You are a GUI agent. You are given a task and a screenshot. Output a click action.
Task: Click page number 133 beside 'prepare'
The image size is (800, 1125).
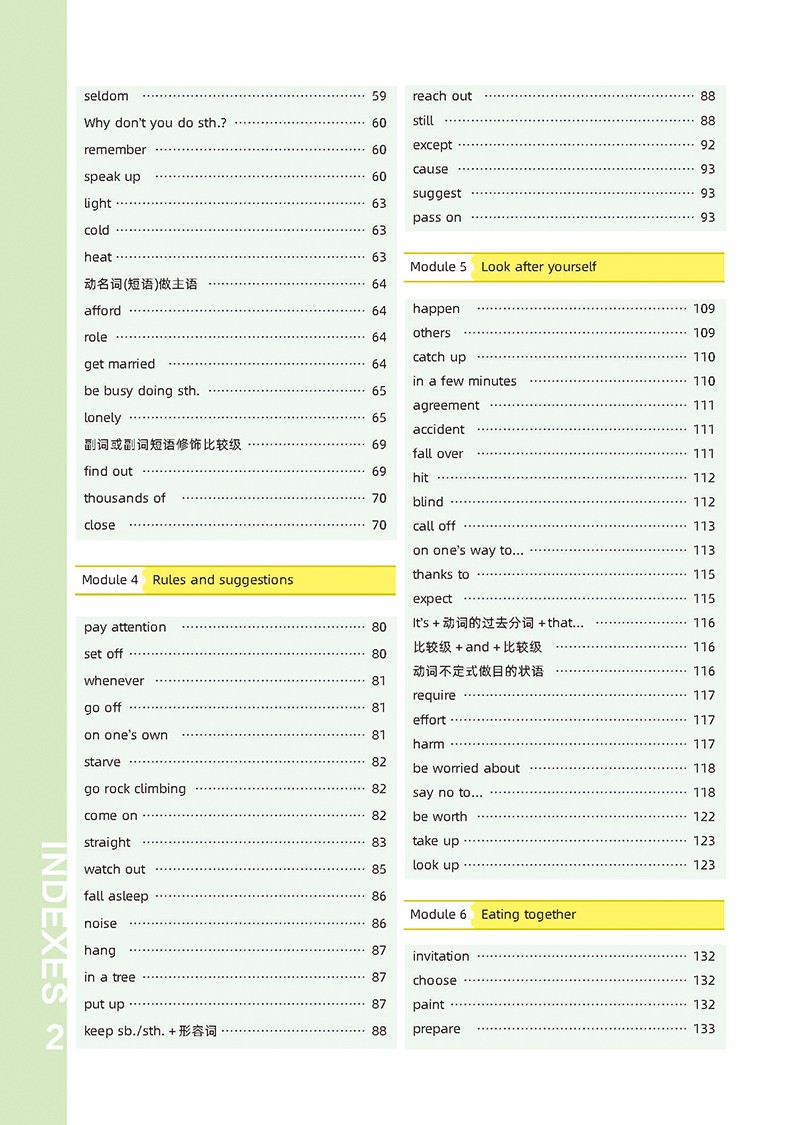click(x=704, y=1029)
